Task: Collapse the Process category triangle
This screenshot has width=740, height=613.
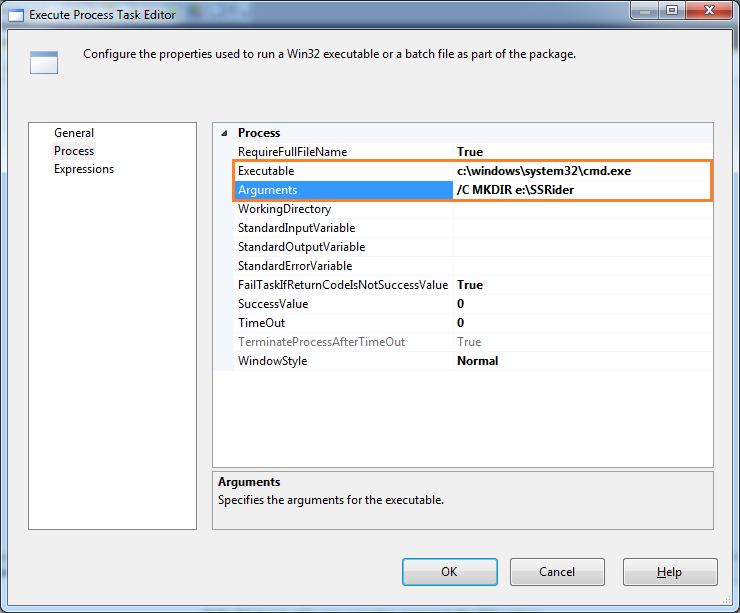Action: coord(224,133)
